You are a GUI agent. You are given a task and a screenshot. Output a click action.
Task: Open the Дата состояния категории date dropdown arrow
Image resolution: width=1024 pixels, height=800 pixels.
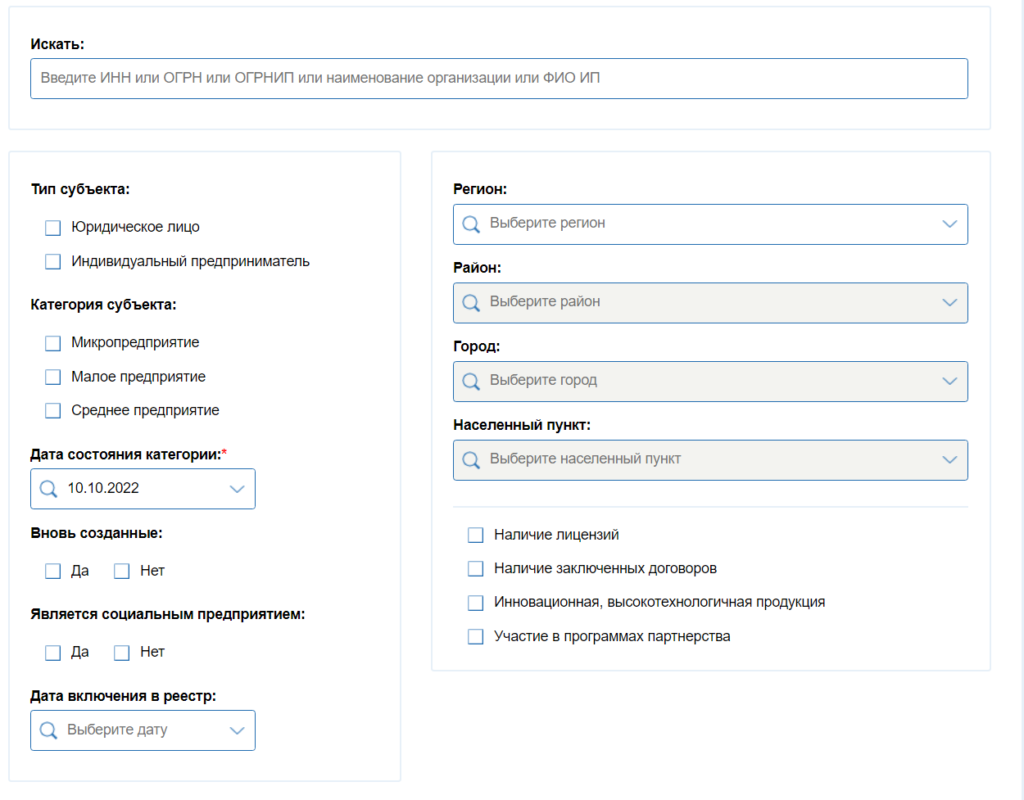pyautogui.click(x=237, y=489)
